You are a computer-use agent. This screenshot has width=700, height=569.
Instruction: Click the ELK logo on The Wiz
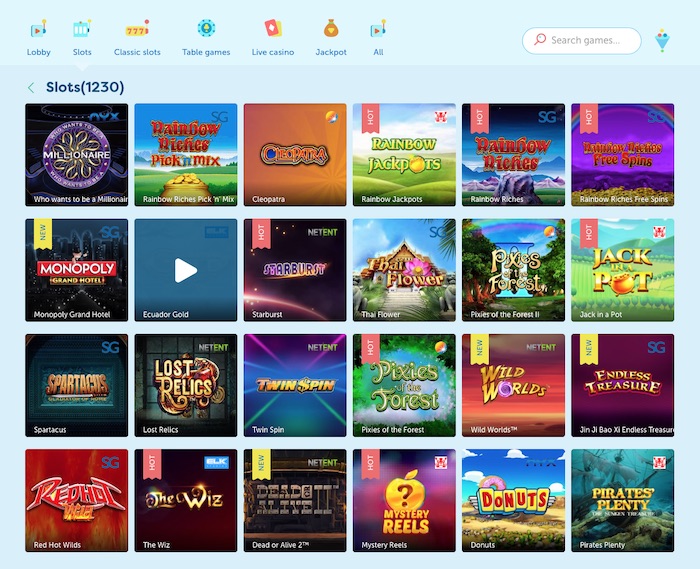click(x=217, y=462)
